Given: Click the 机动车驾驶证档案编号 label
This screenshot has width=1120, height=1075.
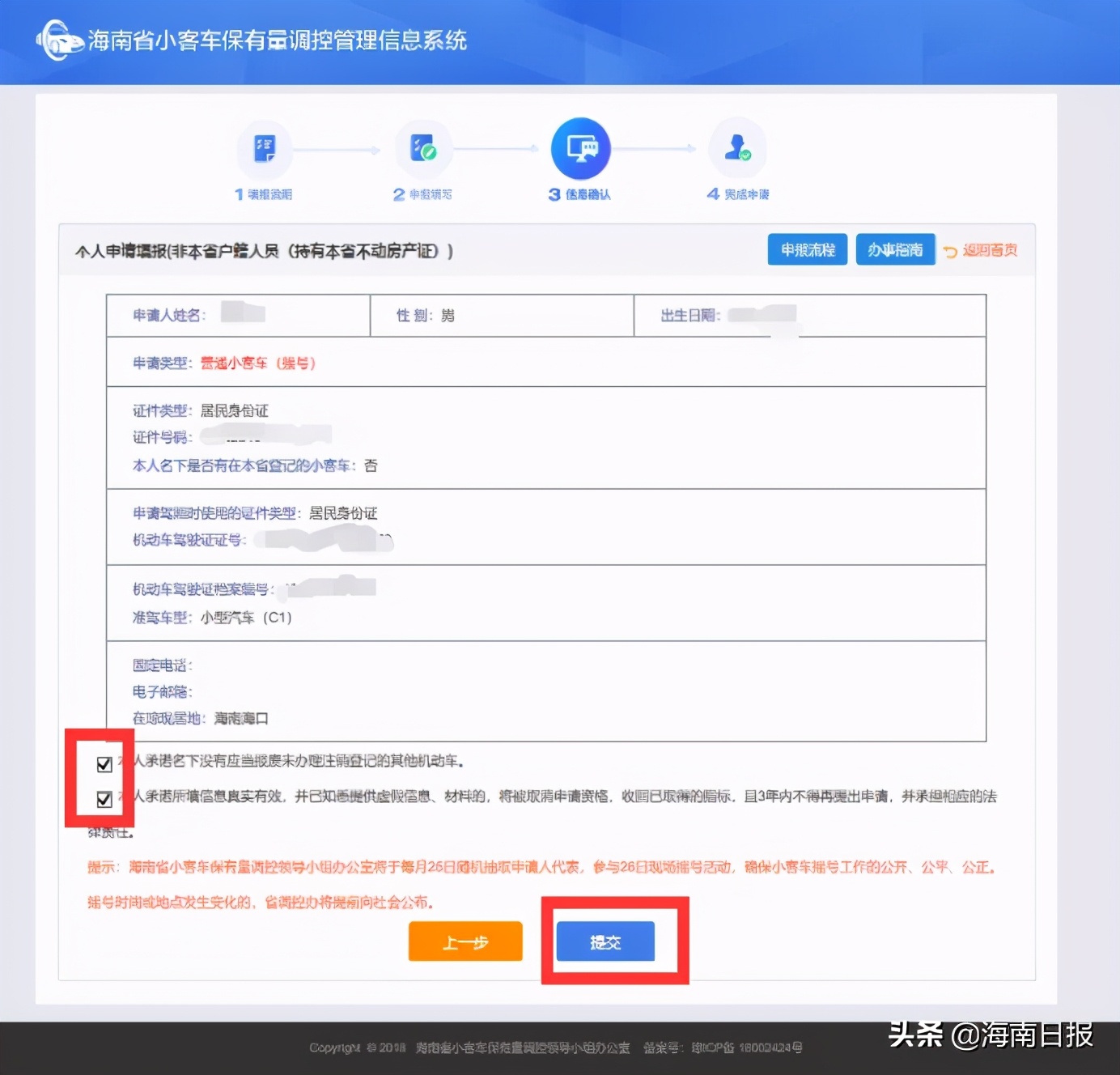Looking at the screenshot, I should [x=203, y=590].
